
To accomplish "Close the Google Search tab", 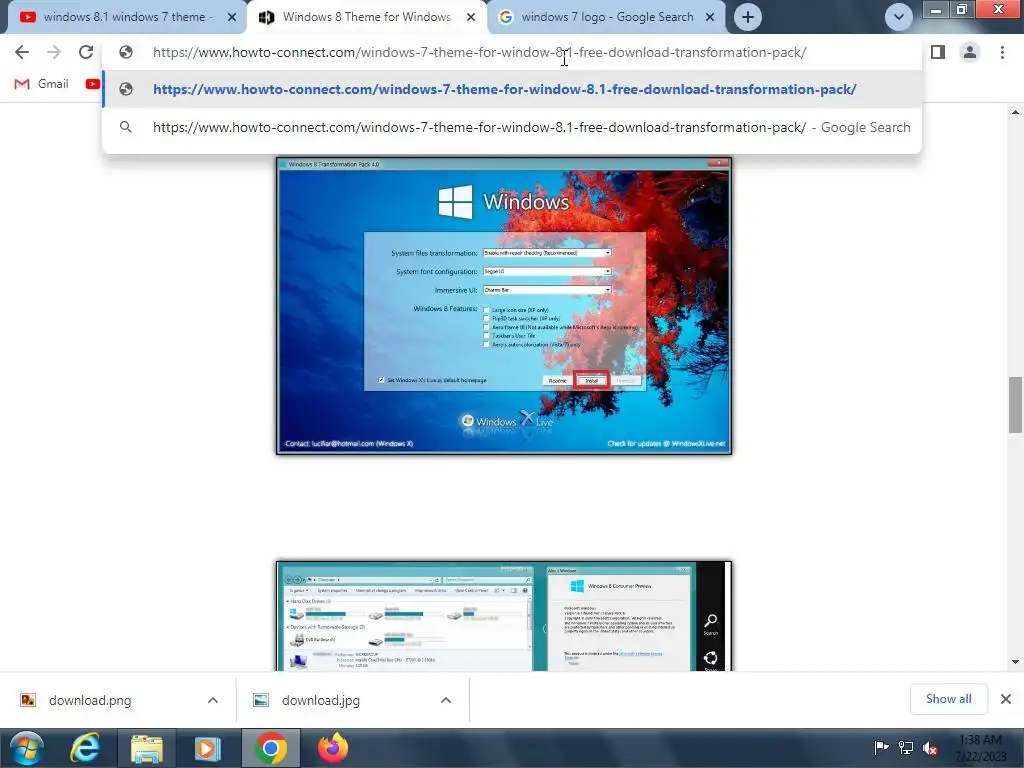I will pyautogui.click(x=711, y=18).
